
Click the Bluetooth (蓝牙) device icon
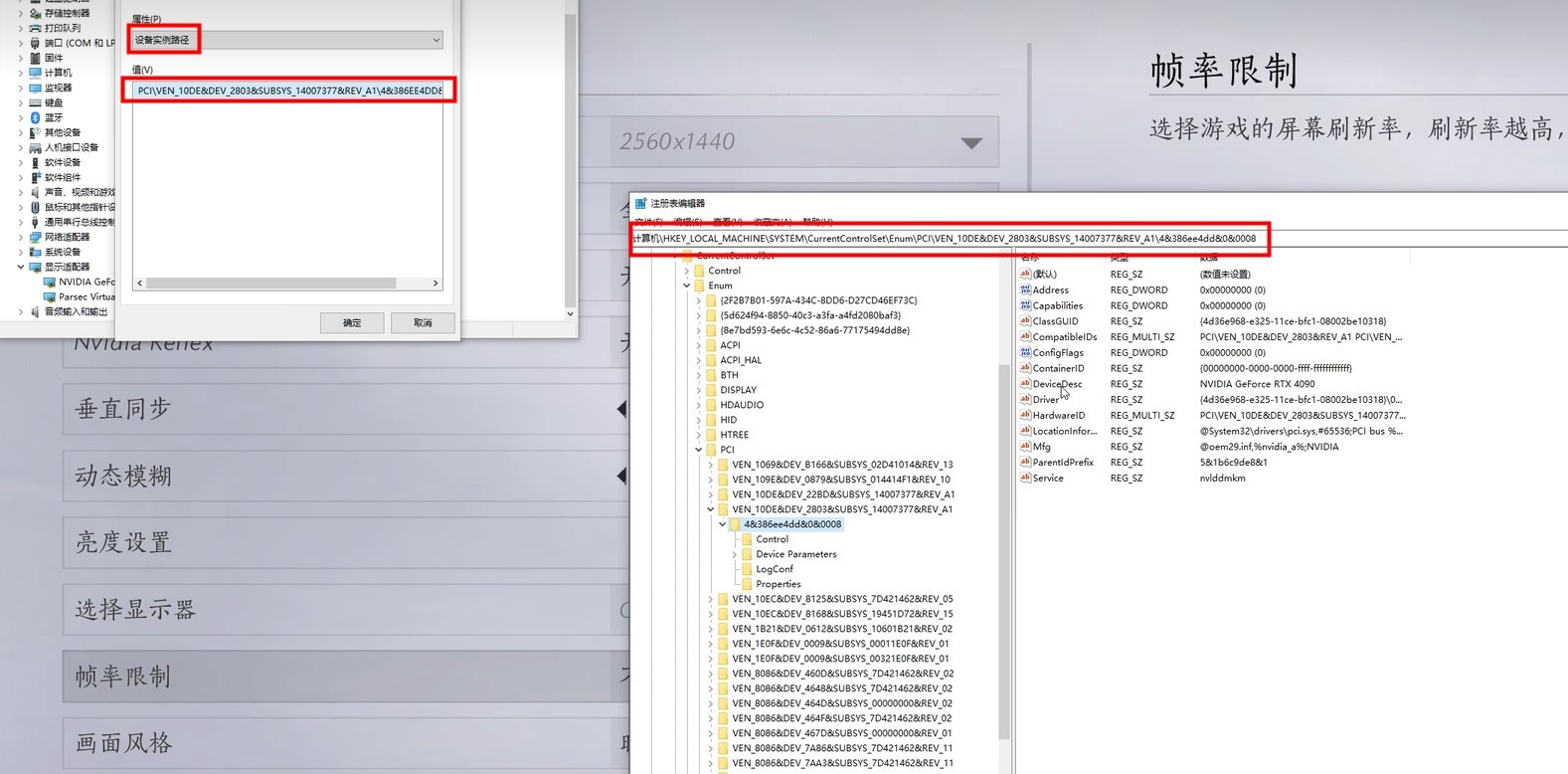coord(36,117)
